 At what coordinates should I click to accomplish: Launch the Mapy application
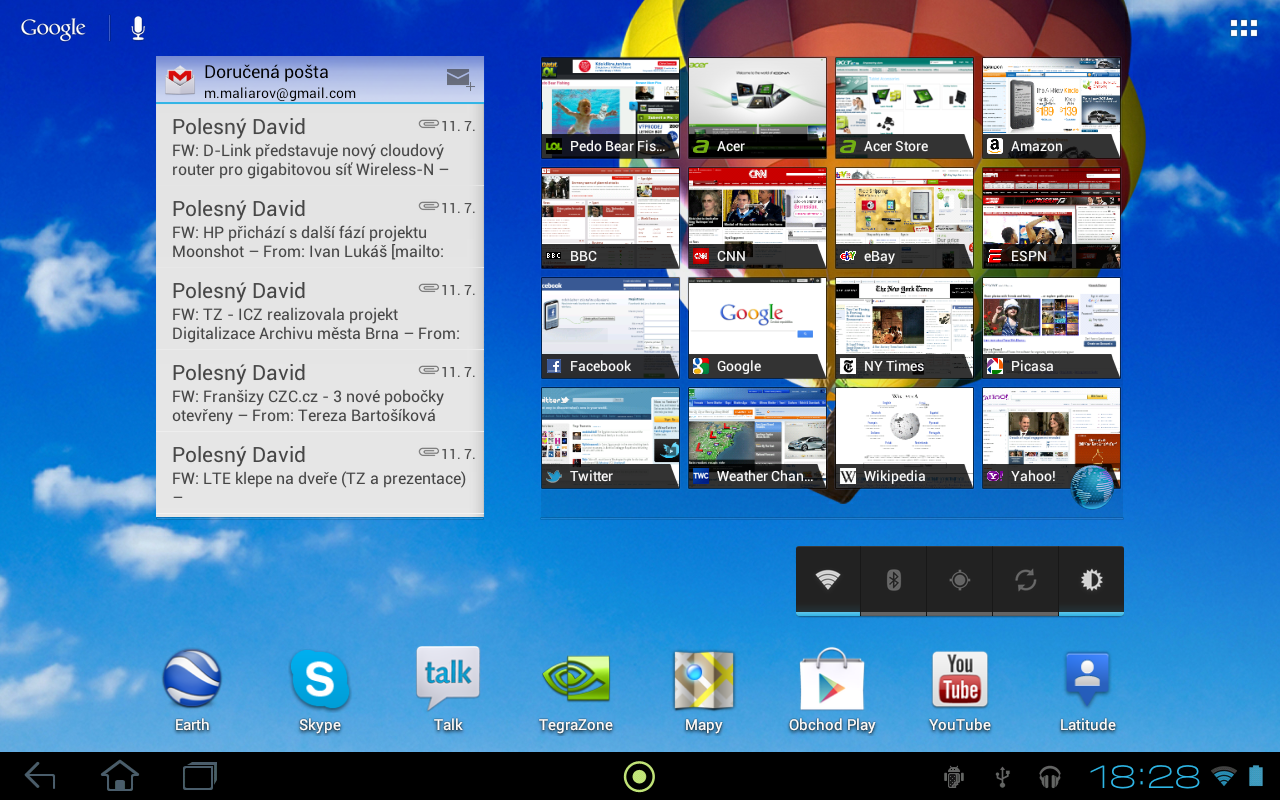pos(703,678)
